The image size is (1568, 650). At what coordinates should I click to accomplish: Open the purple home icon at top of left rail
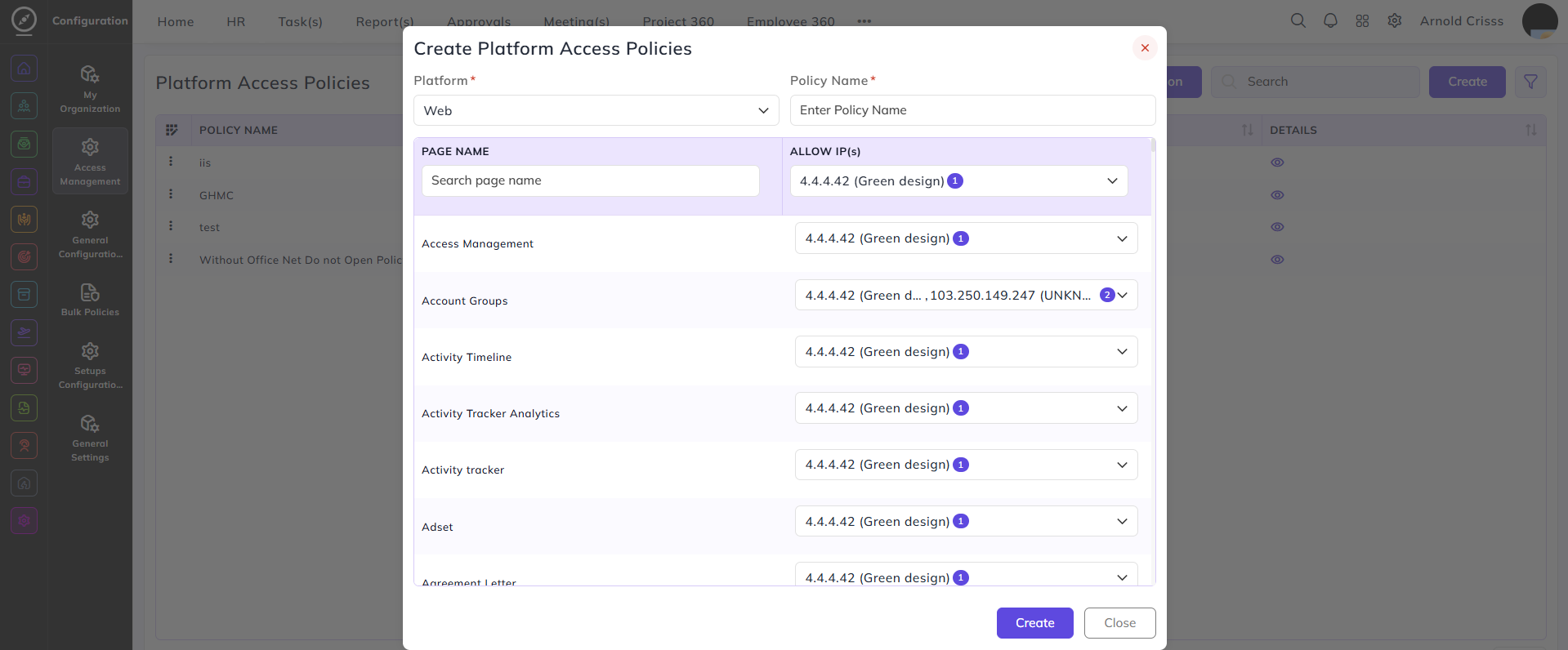click(25, 69)
